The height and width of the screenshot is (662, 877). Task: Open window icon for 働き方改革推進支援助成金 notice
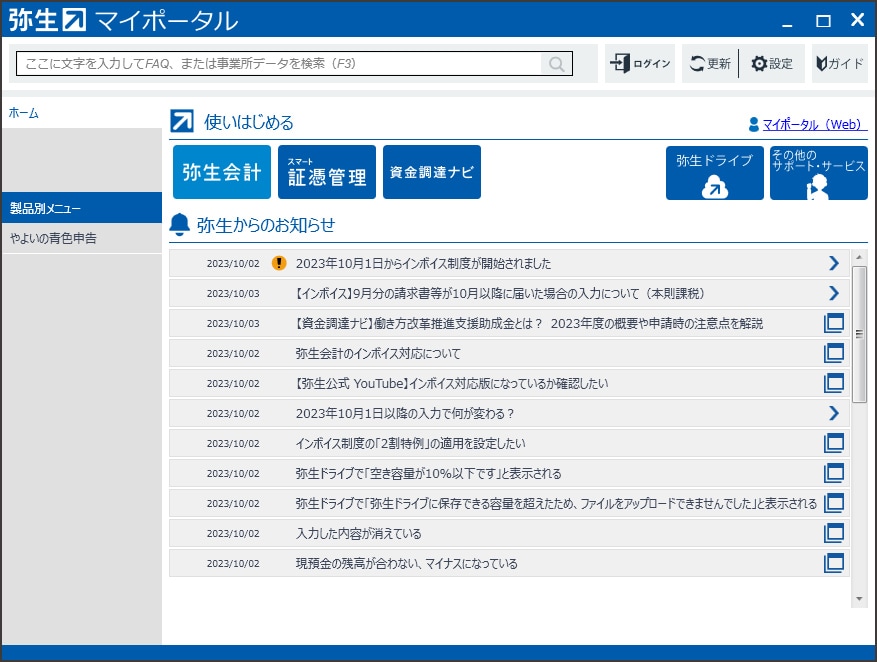(x=833, y=323)
